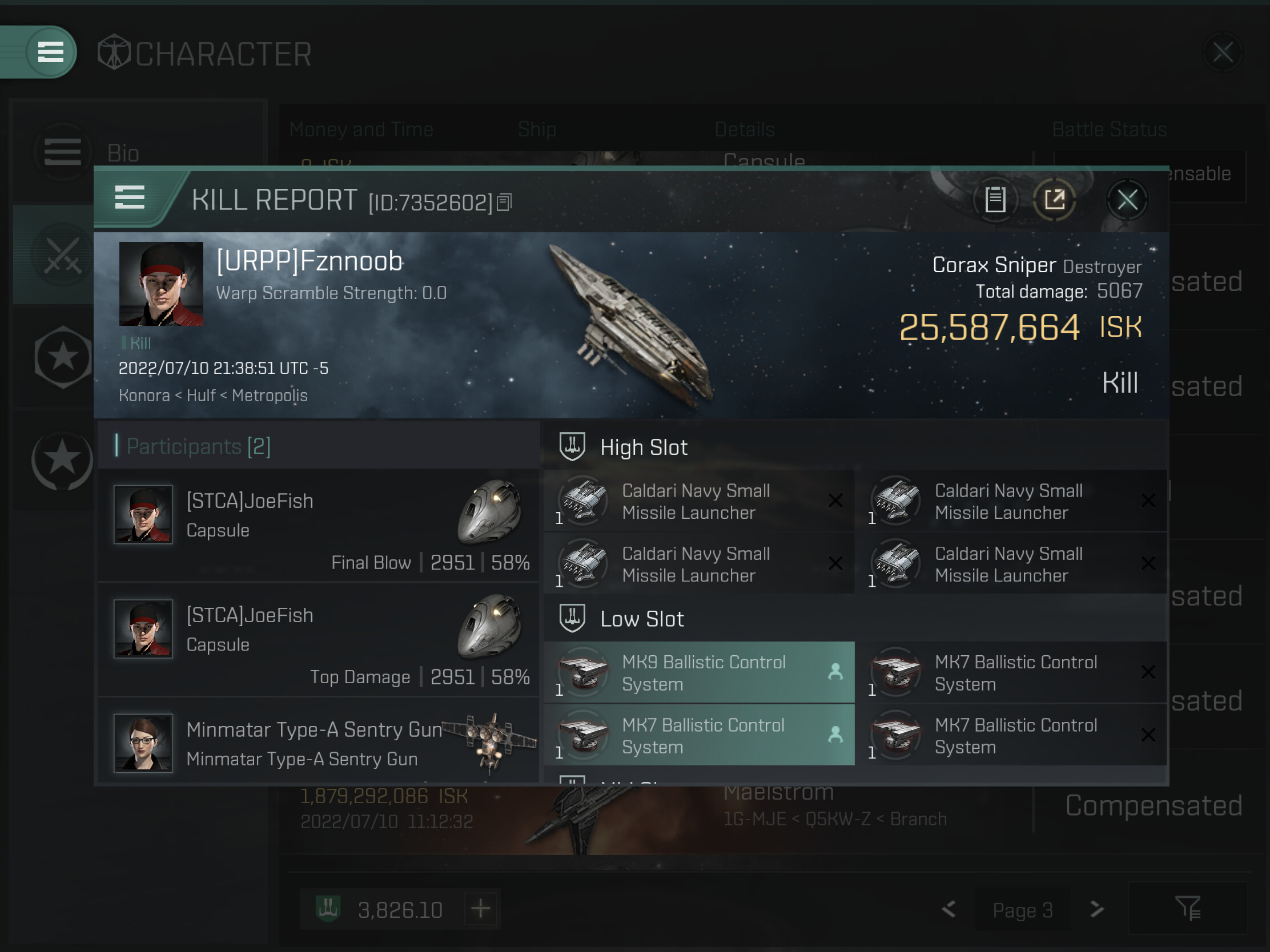Open [STCA]JoeFish Final Blow participant
The image size is (1270, 952).
(x=319, y=525)
